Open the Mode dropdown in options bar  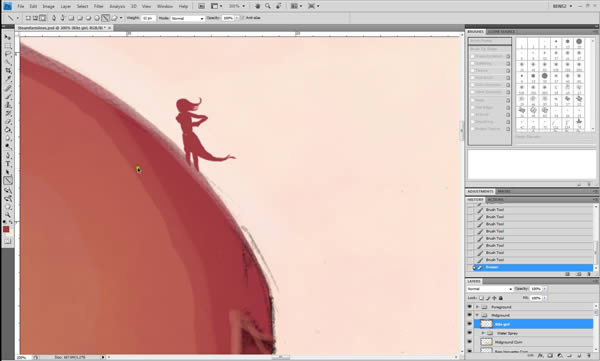coord(188,18)
